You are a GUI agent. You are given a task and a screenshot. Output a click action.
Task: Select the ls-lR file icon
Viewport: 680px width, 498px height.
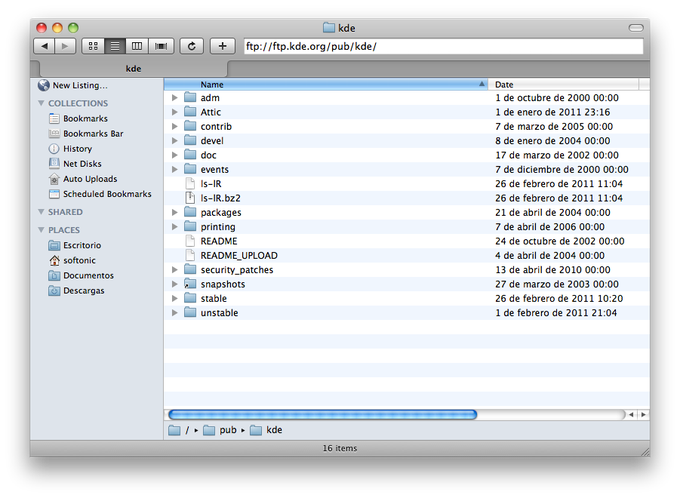pos(190,183)
